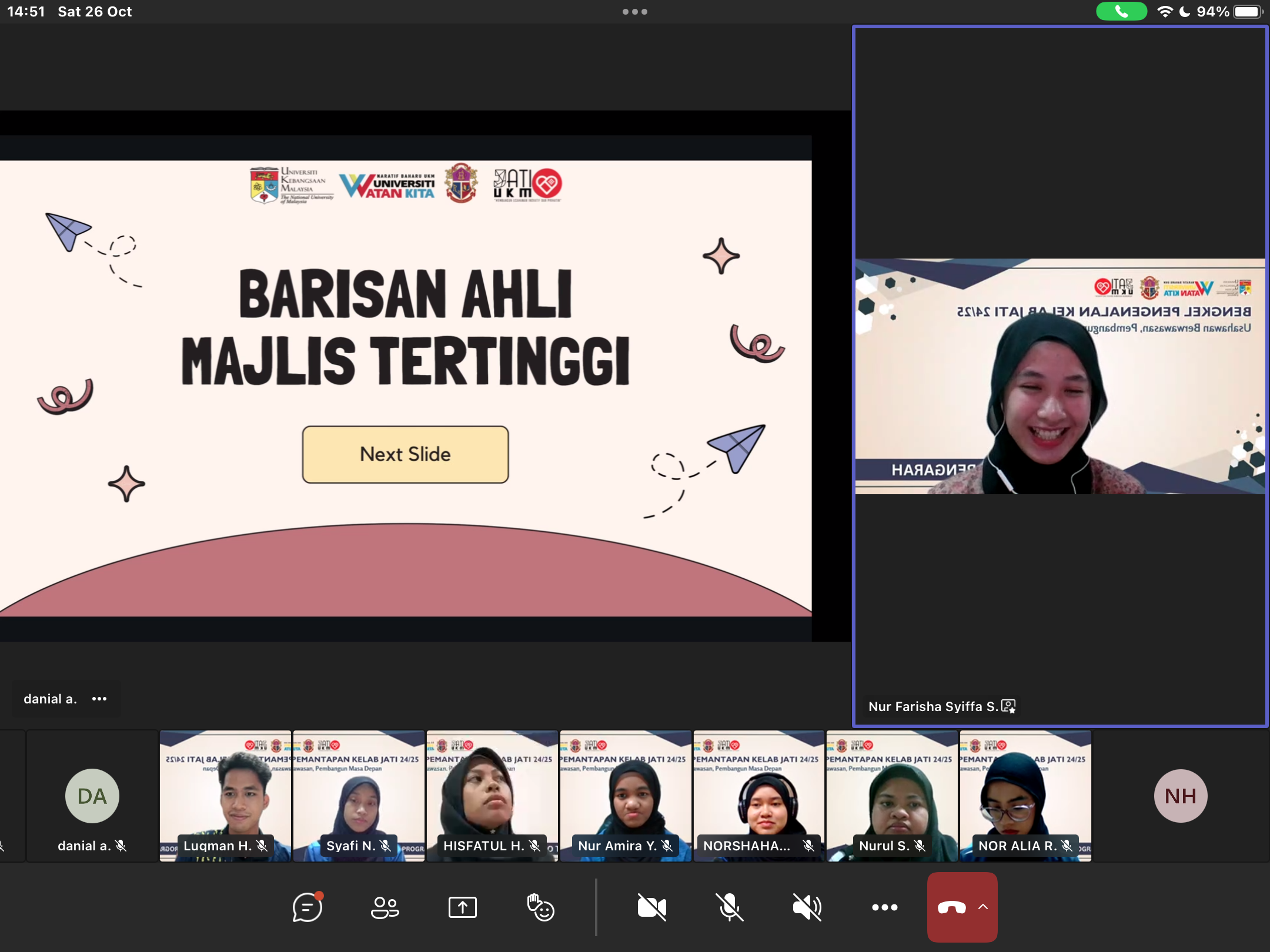Tap the DA avatar for danial a.

(92, 796)
